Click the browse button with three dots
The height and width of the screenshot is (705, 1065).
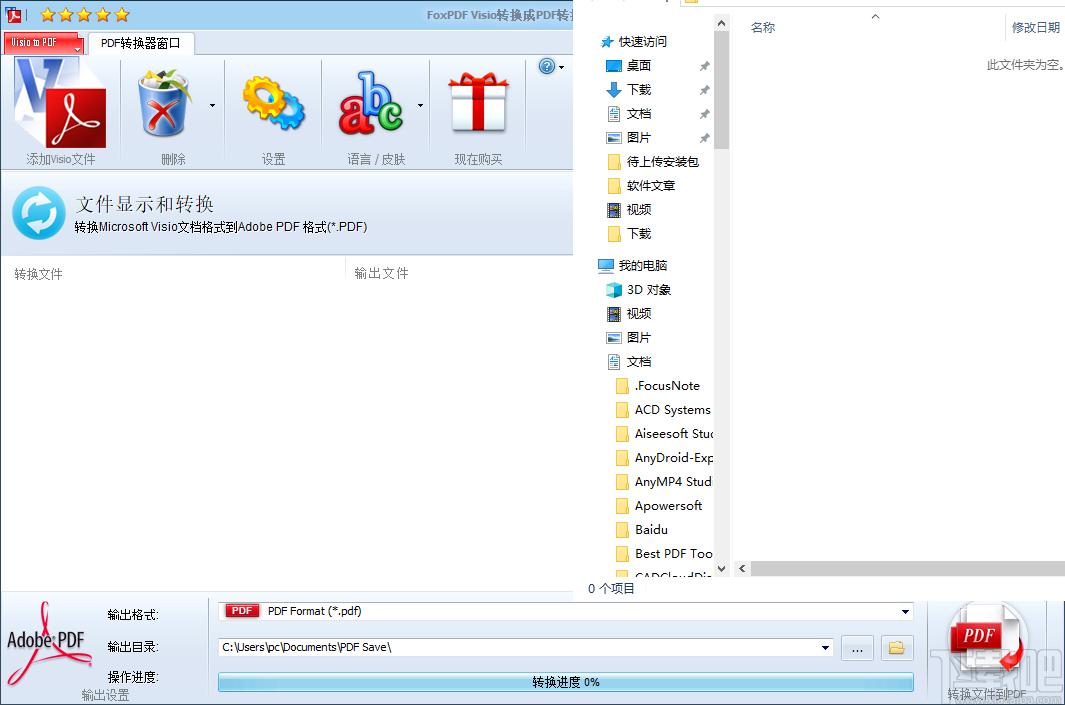click(x=857, y=648)
